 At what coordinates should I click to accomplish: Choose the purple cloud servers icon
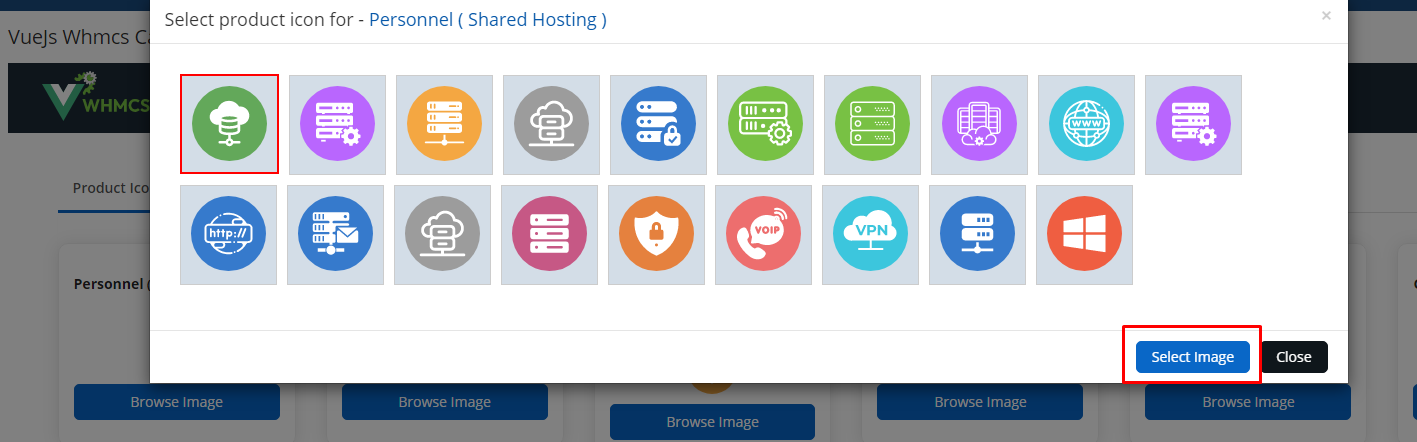(x=980, y=125)
